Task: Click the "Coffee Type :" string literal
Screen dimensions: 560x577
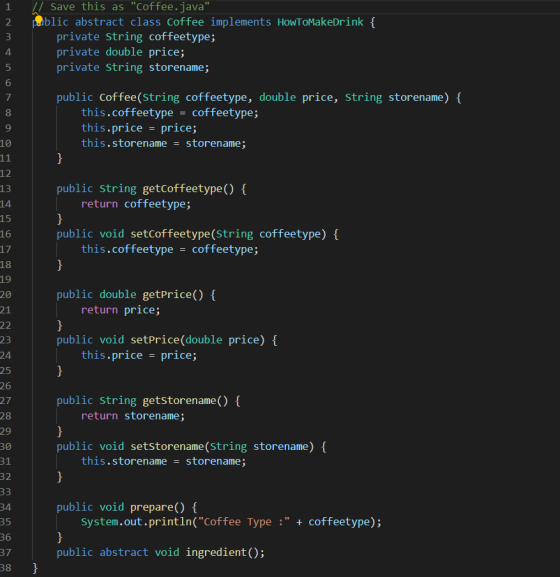Action: [x=244, y=522]
